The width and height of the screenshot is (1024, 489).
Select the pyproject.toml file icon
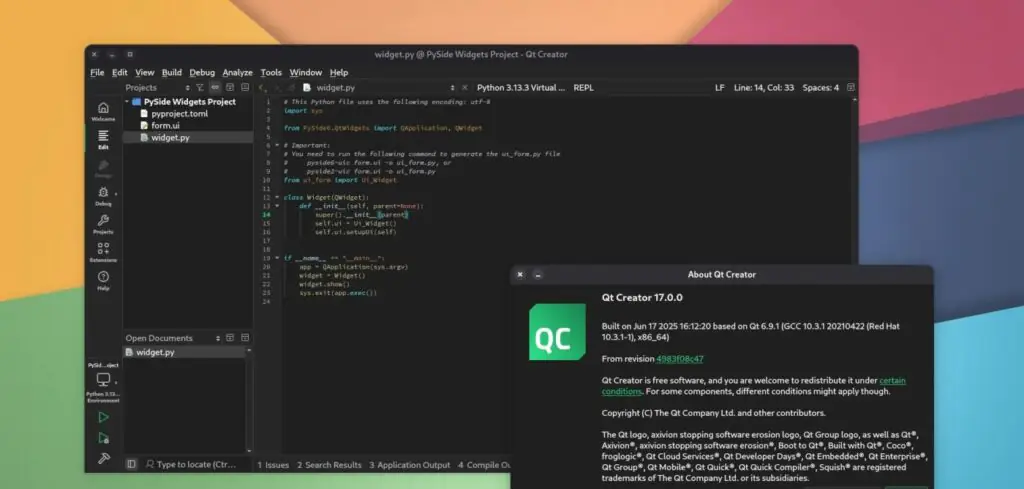(145, 114)
